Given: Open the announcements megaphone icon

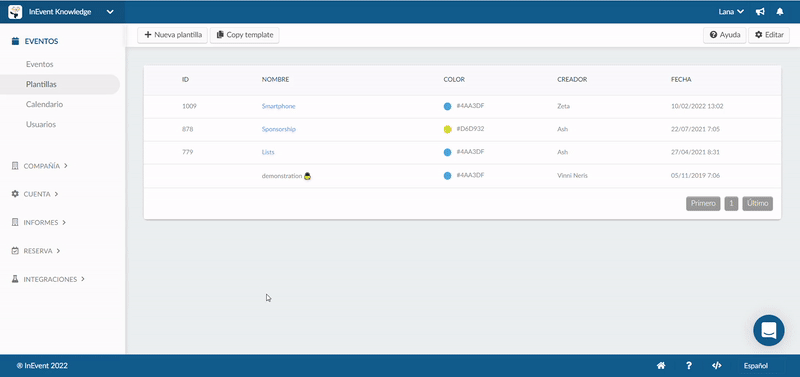Looking at the screenshot, I should 760,12.
